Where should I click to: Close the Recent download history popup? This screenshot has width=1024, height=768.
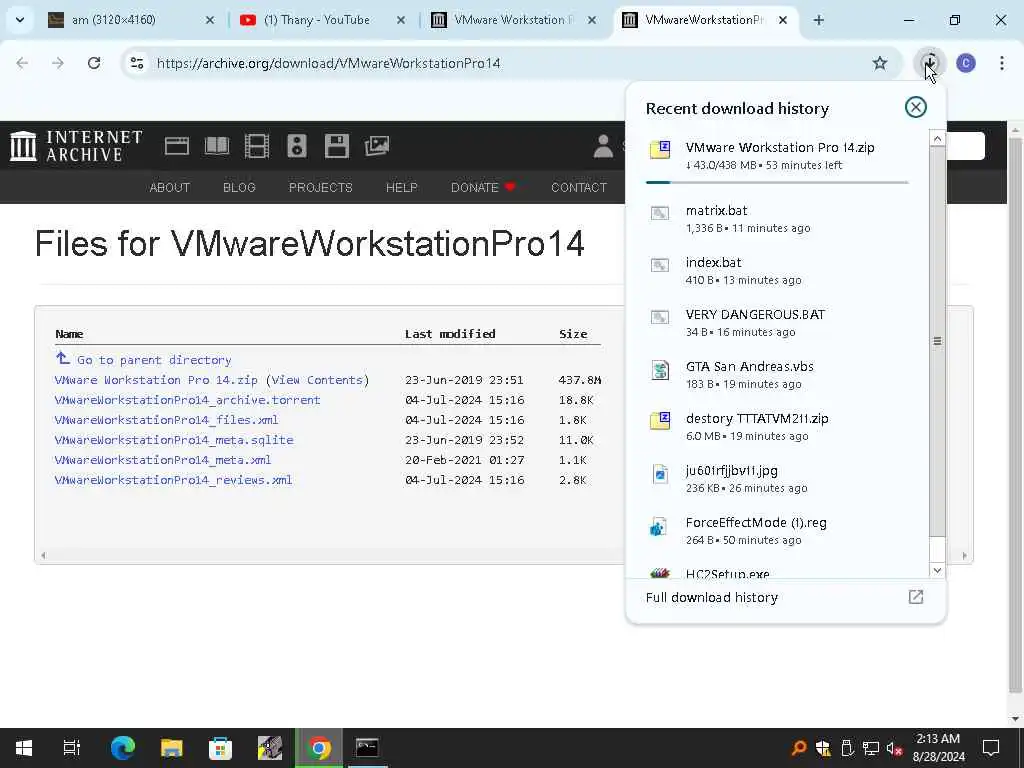click(916, 107)
